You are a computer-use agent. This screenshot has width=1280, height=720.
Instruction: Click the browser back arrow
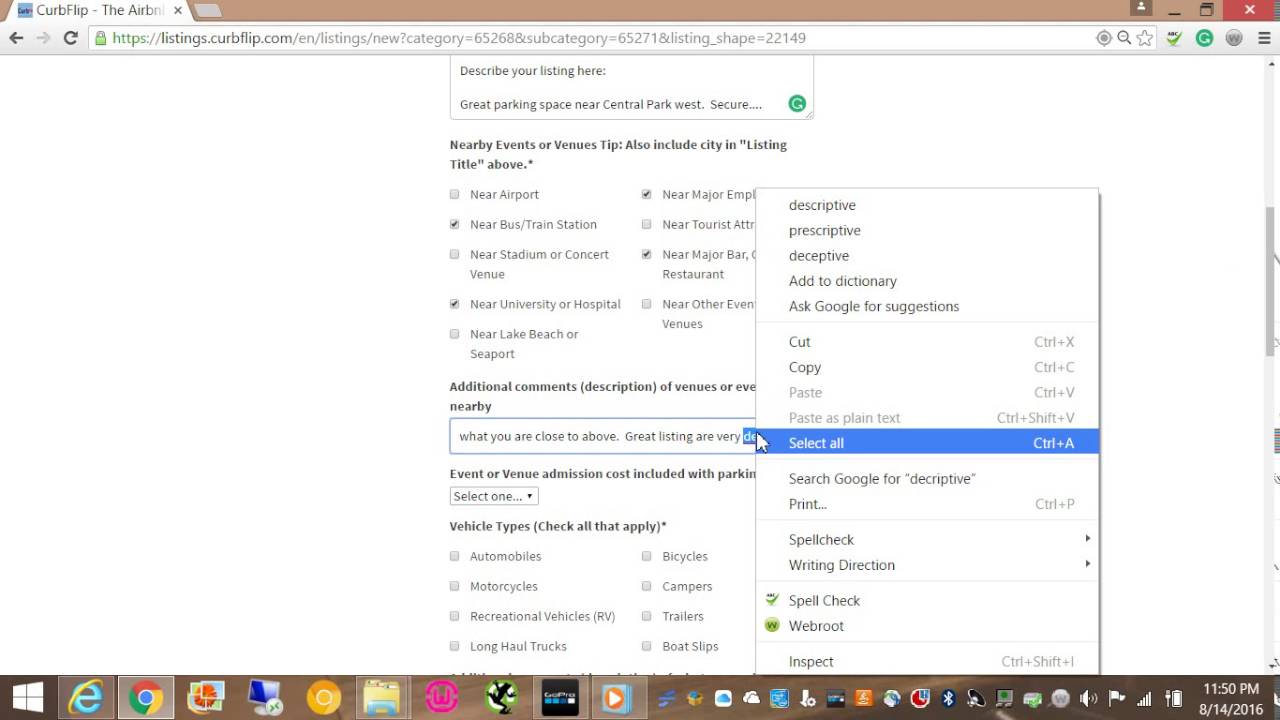point(16,38)
